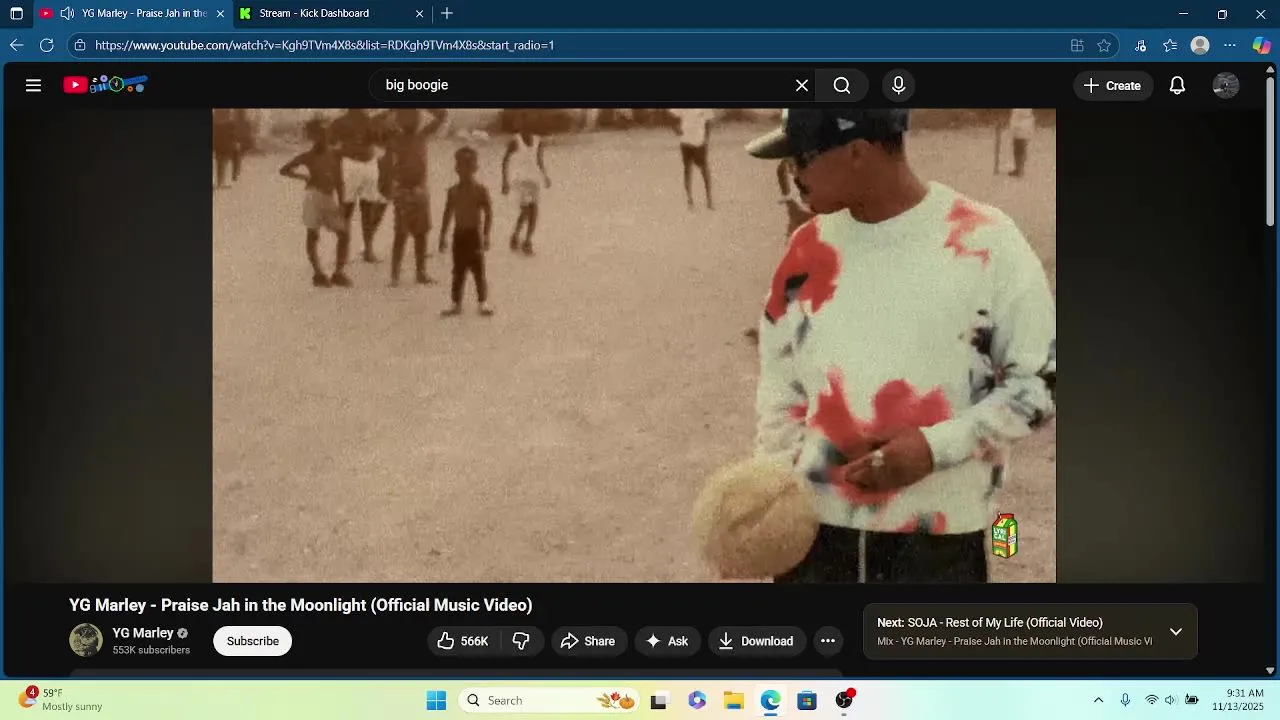Like the video with 566K likes
The width and height of the screenshot is (1280, 720).
tap(463, 641)
